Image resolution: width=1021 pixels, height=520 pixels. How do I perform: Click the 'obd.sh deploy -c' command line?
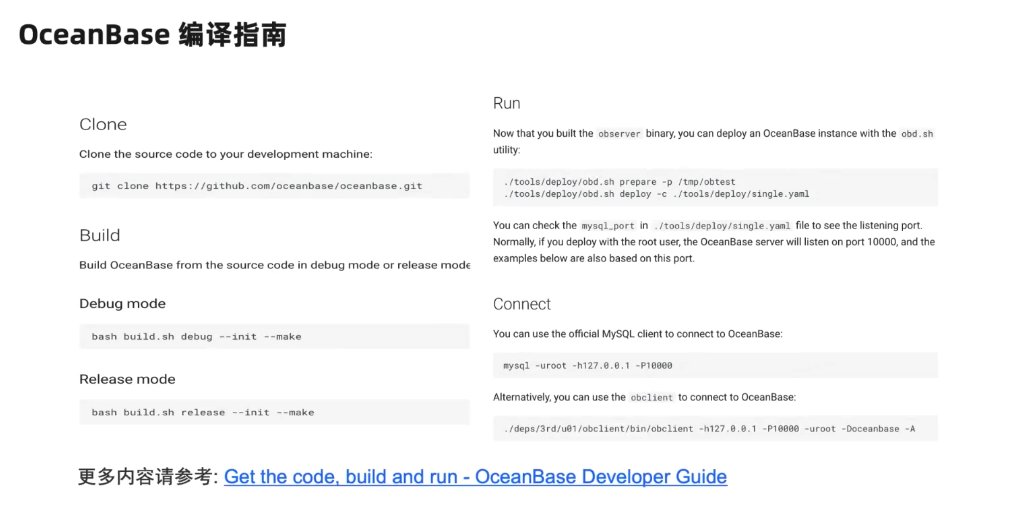656,194
